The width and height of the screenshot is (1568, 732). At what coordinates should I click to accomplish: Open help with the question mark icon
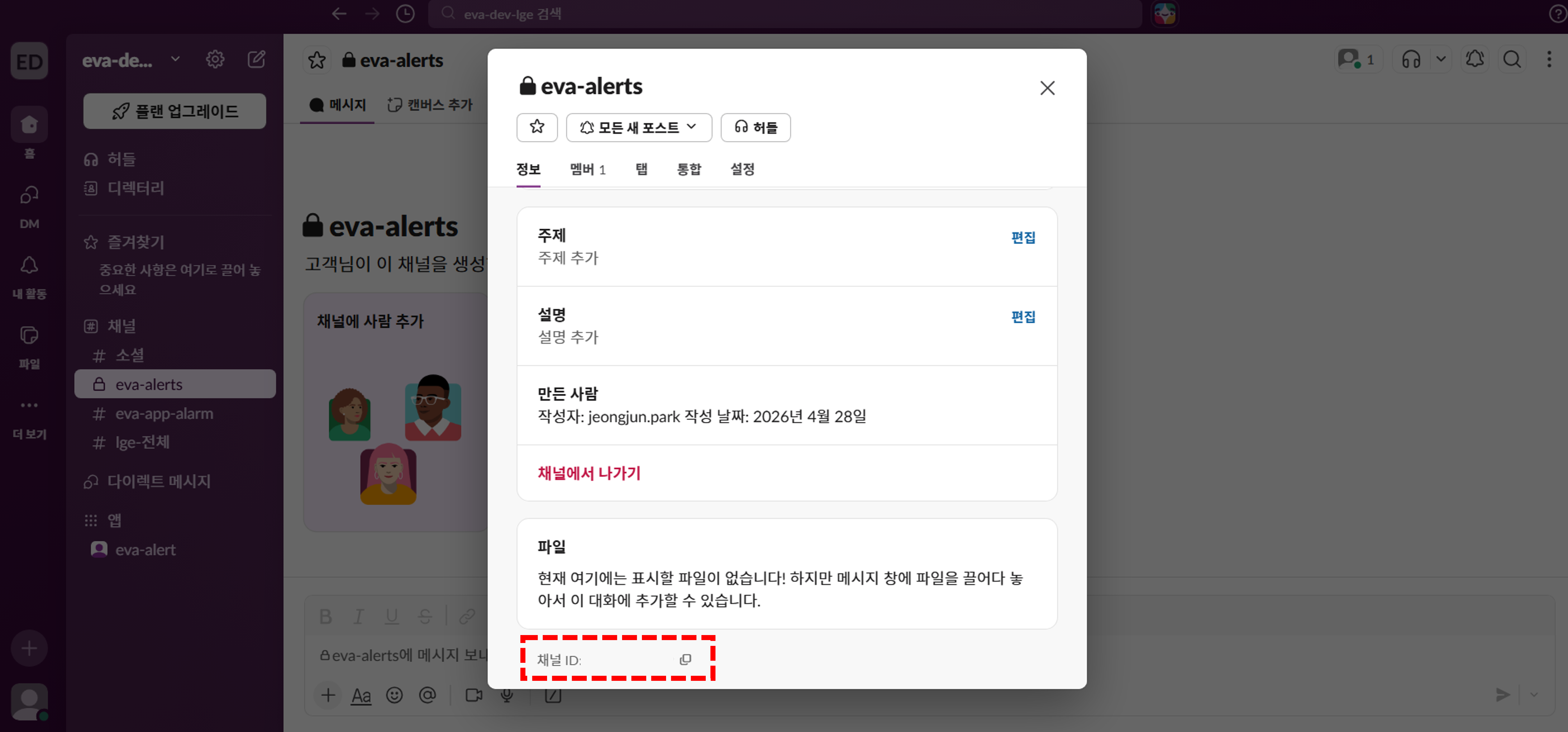(1558, 13)
